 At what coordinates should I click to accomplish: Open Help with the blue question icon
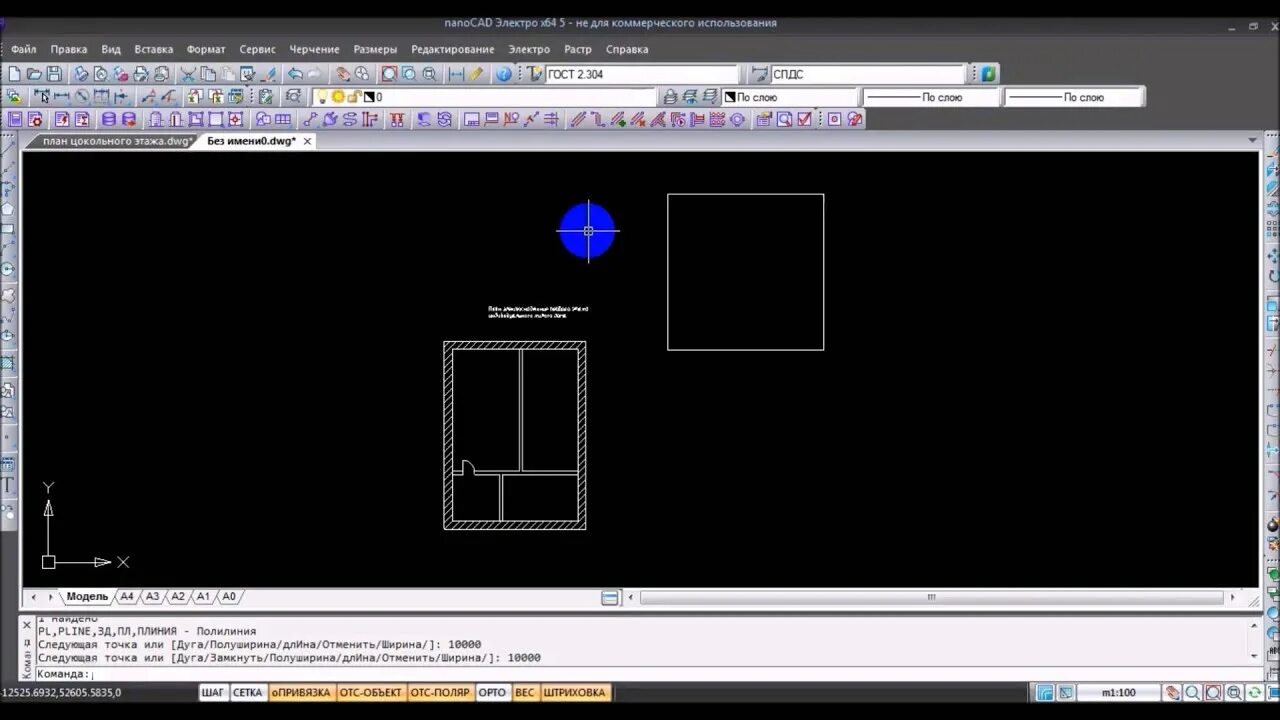click(504, 74)
